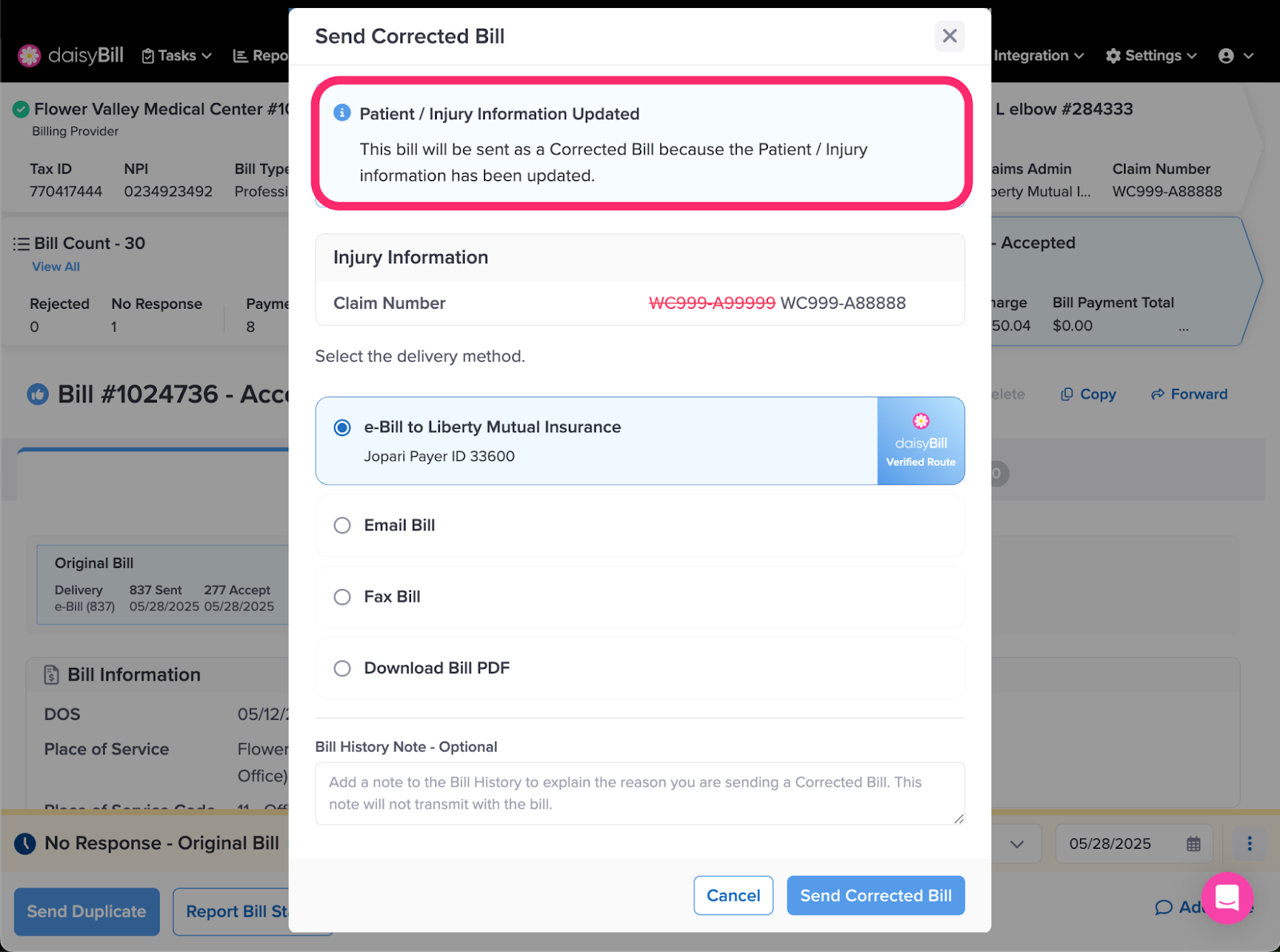
Task: Expand the Integration dropdown menu
Action: pos(1038,56)
